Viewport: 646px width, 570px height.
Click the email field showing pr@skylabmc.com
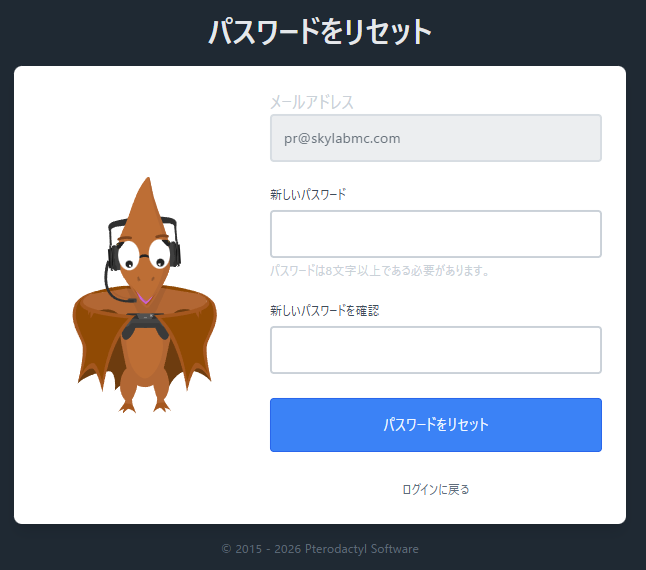435,138
